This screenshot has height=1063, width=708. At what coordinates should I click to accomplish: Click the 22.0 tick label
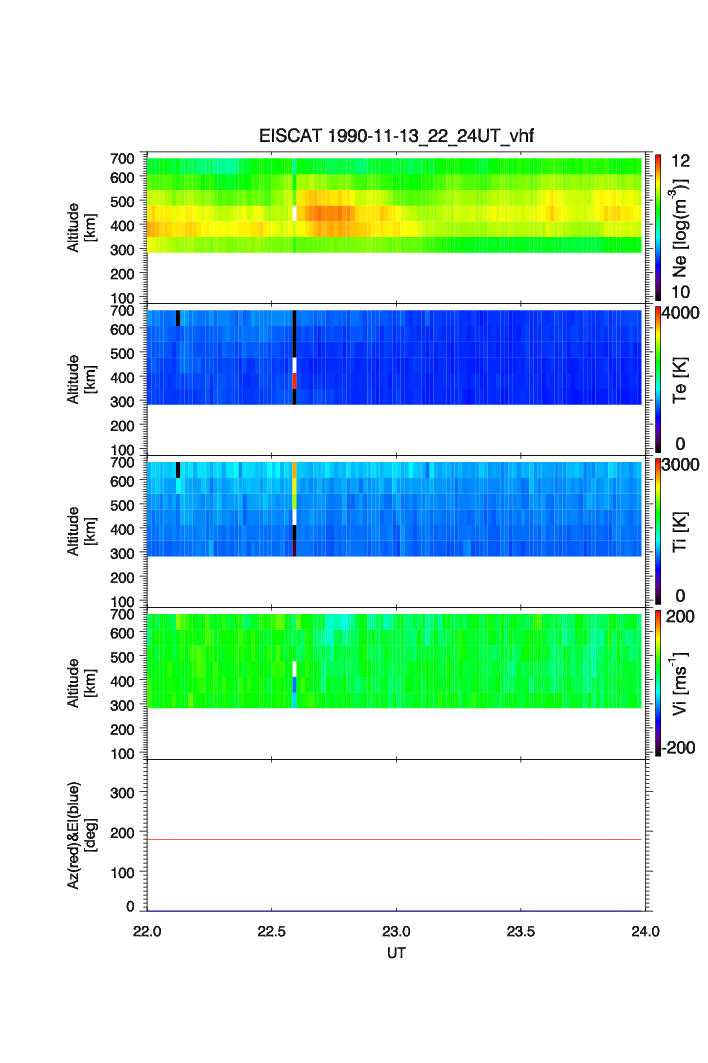tap(147, 932)
